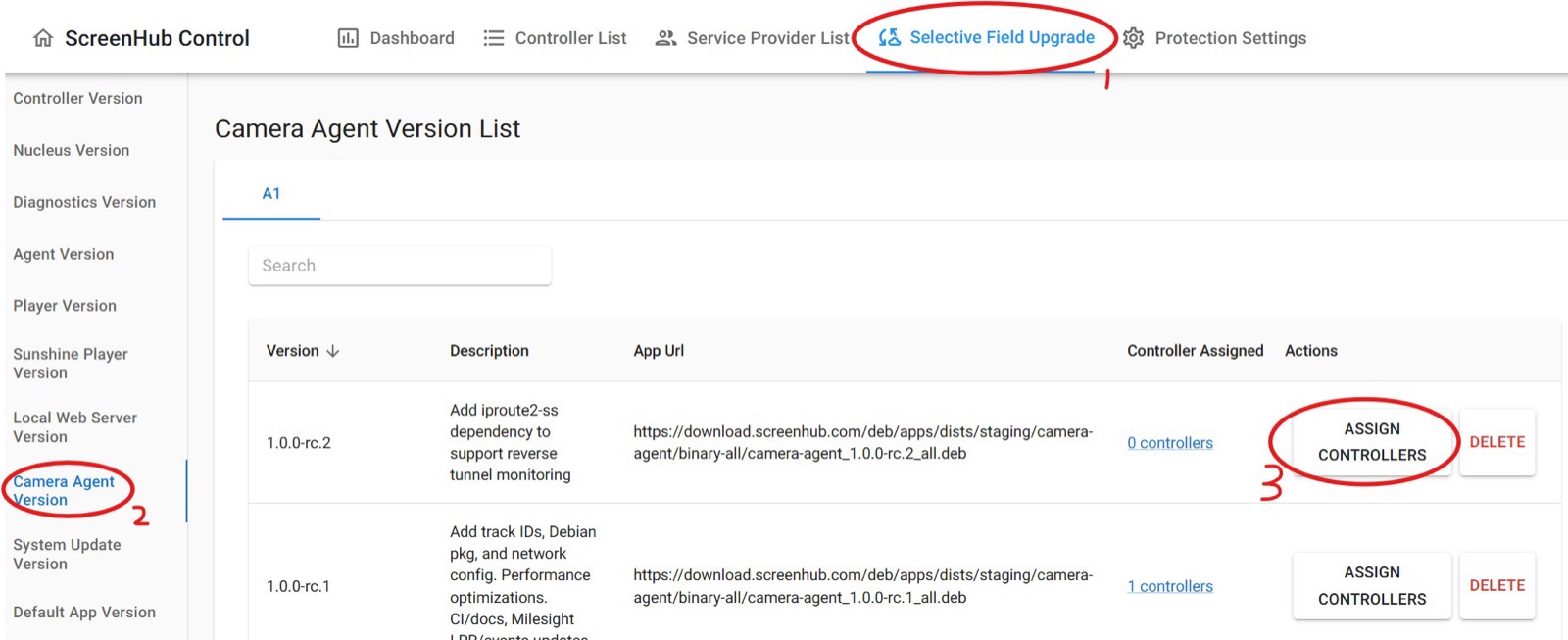Click the Controller List icon
Viewport: 1568px width, 640px height.
[x=494, y=38]
